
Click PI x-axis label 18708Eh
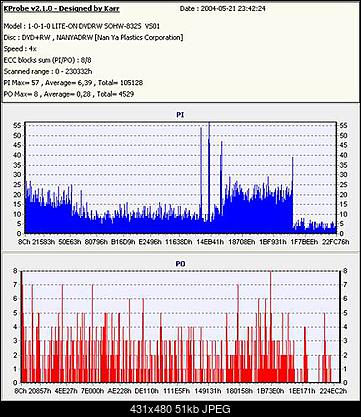tap(242, 242)
